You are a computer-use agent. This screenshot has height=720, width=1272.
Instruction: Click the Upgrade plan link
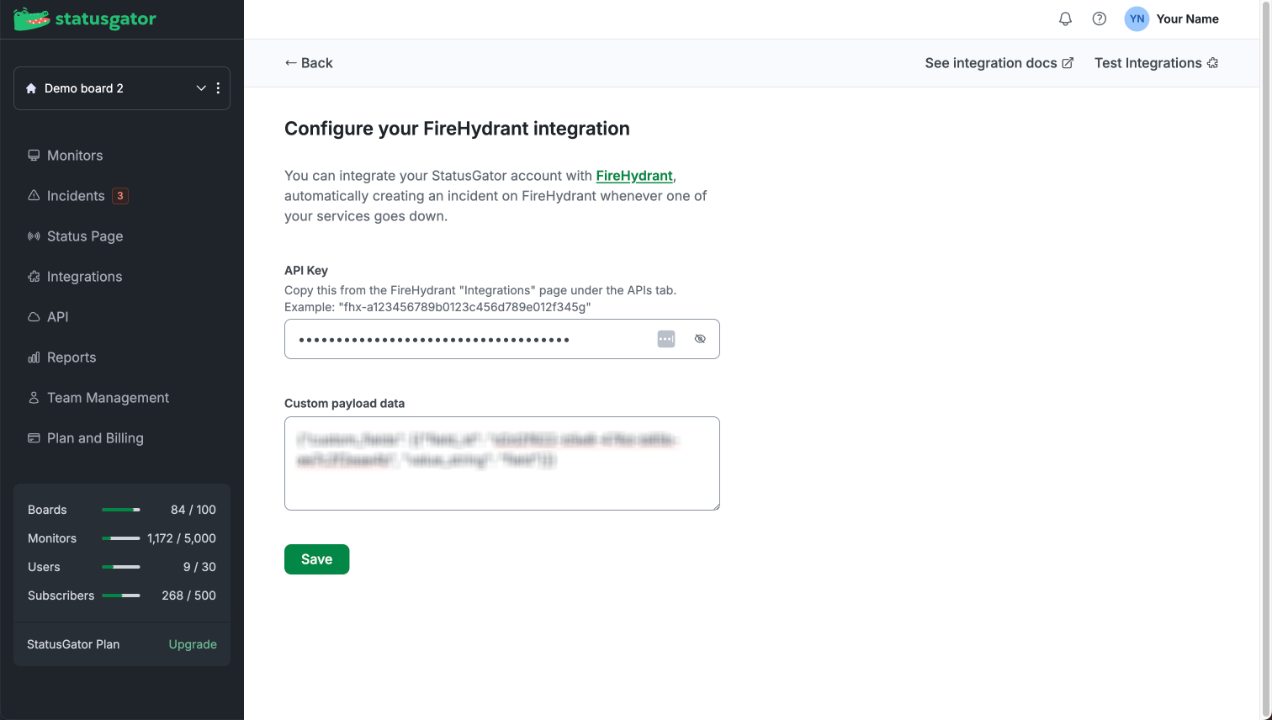tap(192, 644)
